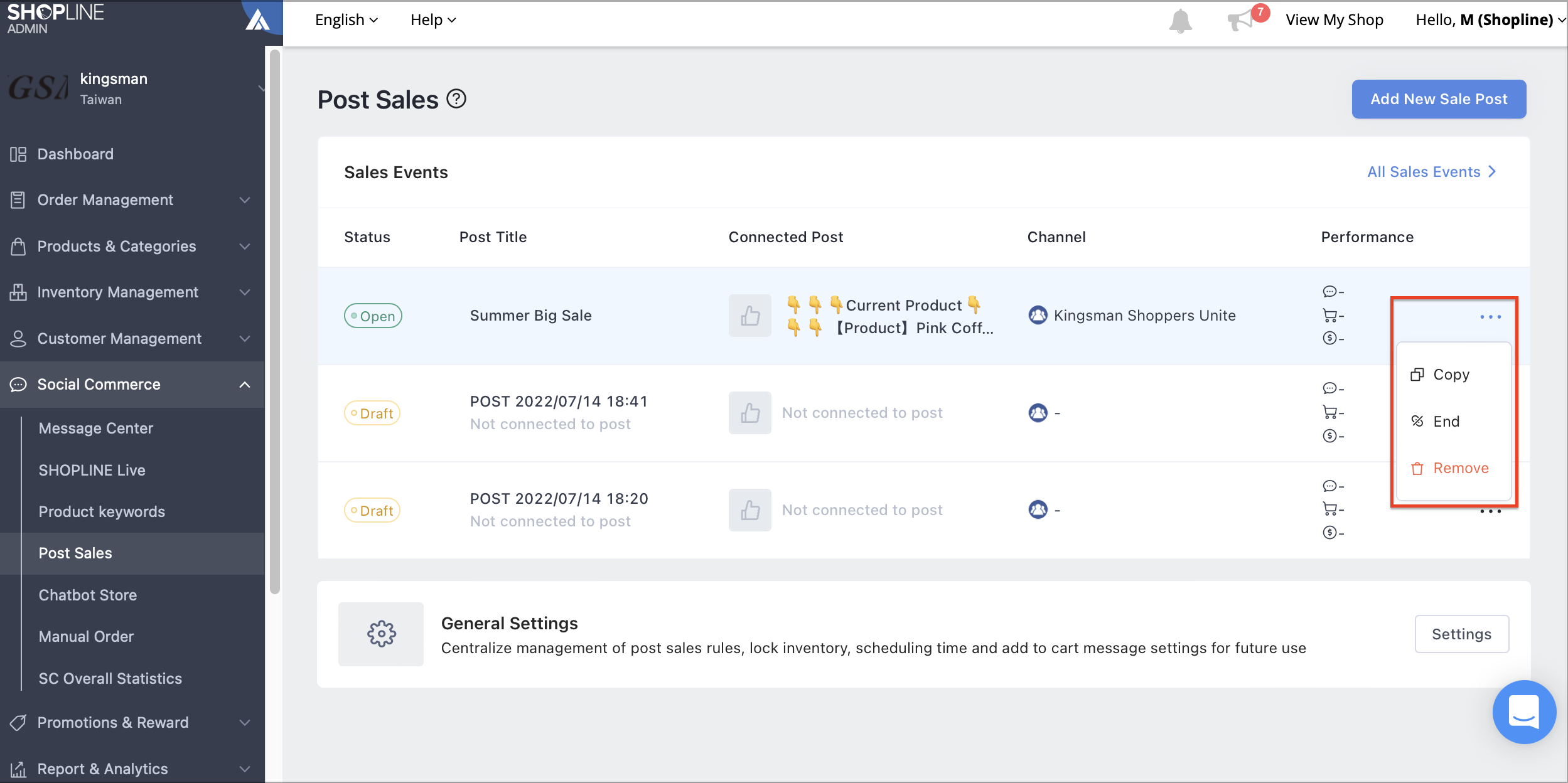Image resolution: width=1568 pixels, height=783 pixels.
Task: Expand the Customer Management chevron
Action: click(245, 339)
